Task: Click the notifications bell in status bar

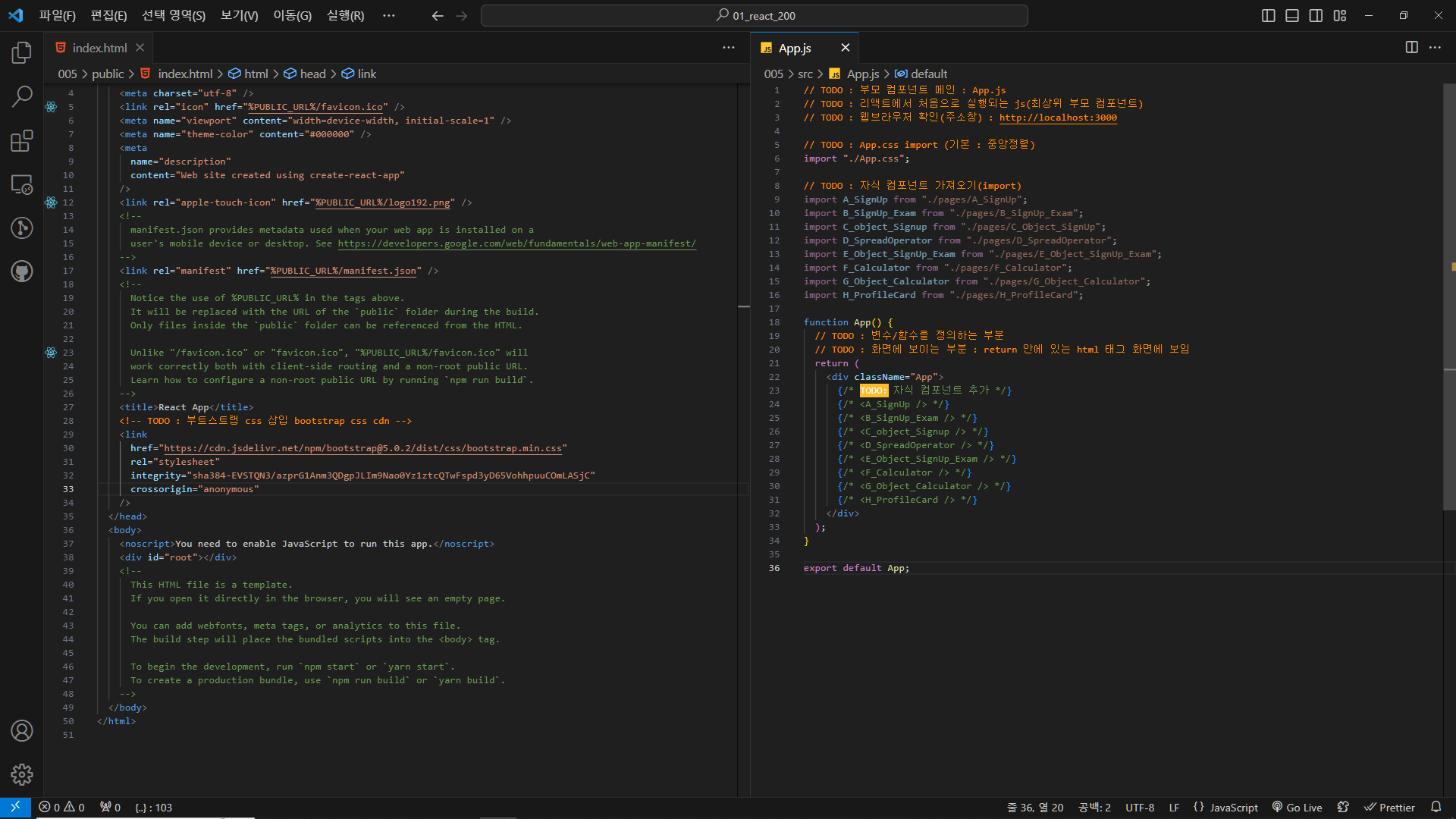Action: click(x=1436, y=807)
